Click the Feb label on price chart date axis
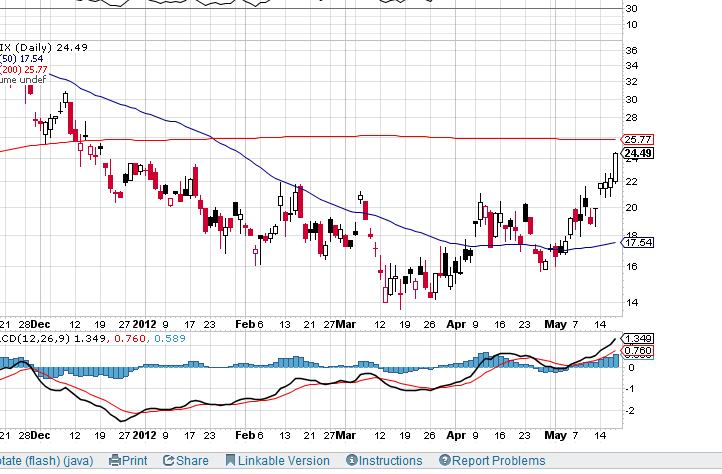Image resolution: width=722 pixels, height=474 pixels. [x=245, y=324]
